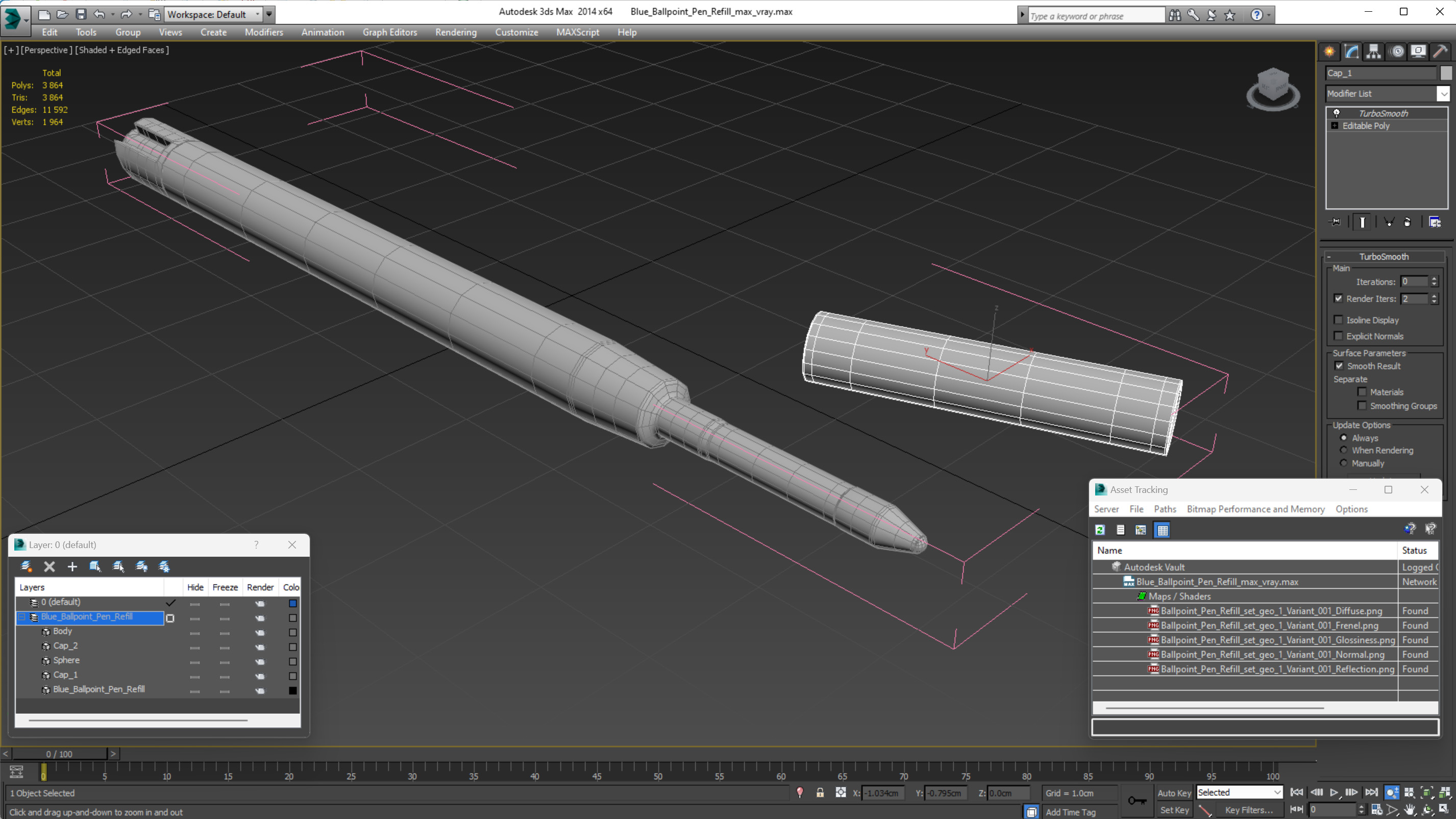Enable Separate by Materials checkbox

point(1362,392)
